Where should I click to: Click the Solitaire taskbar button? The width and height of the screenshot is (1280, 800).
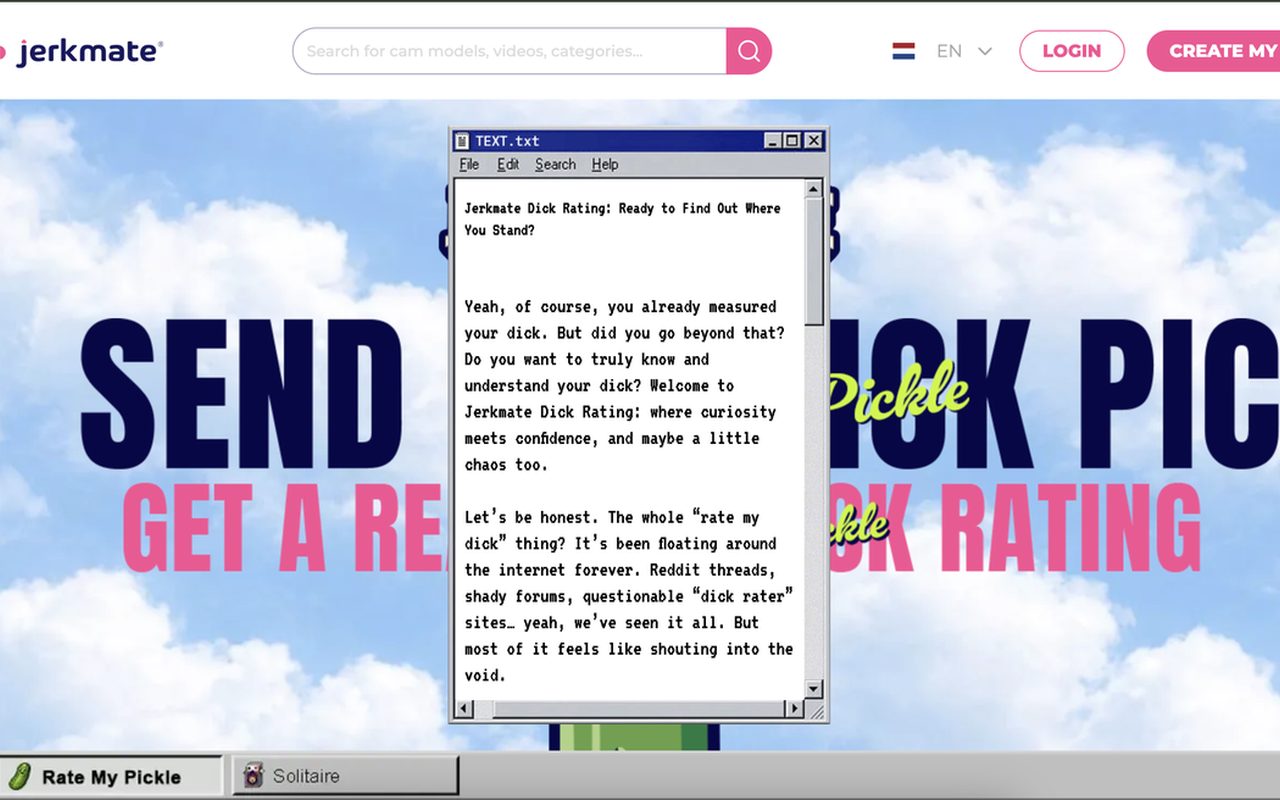(346, 776)
